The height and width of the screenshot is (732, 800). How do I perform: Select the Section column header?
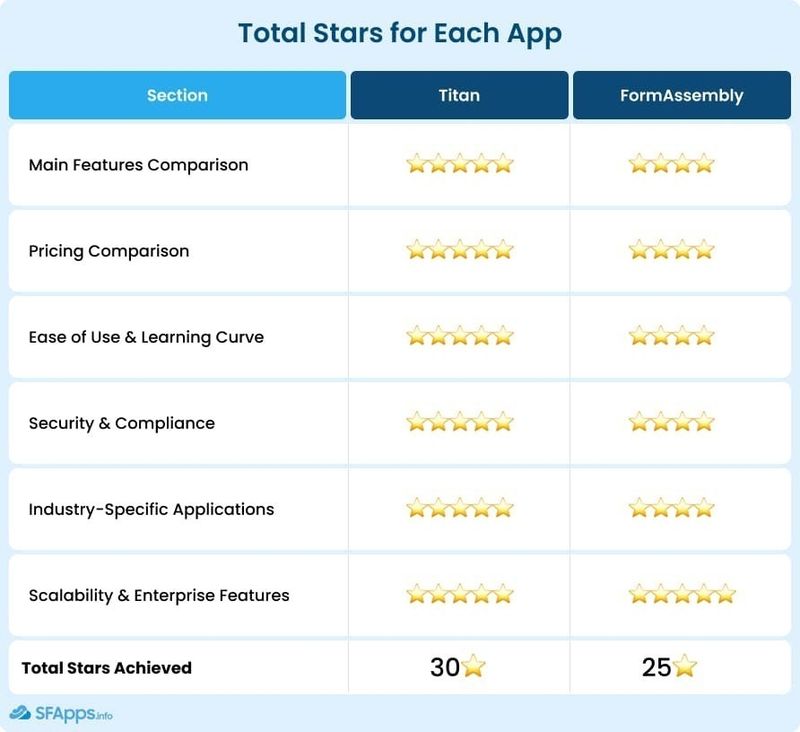click(177, 95)
